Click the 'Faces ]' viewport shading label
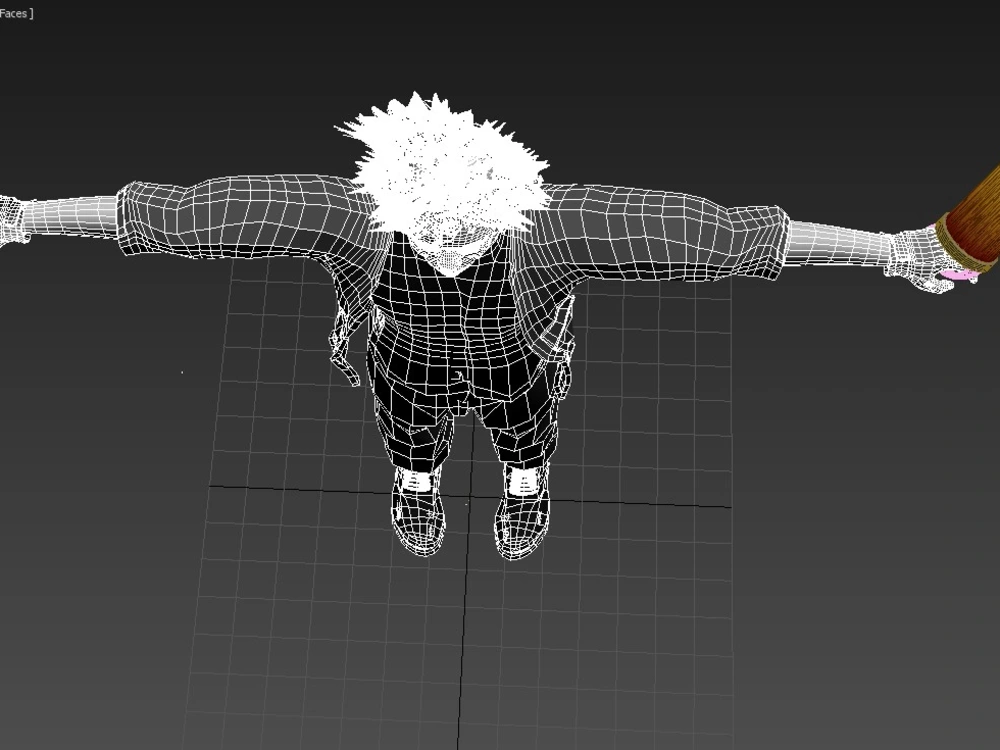Image resolution: width=1000 pixels, height=750 pixels. click(x=16, y=13)
